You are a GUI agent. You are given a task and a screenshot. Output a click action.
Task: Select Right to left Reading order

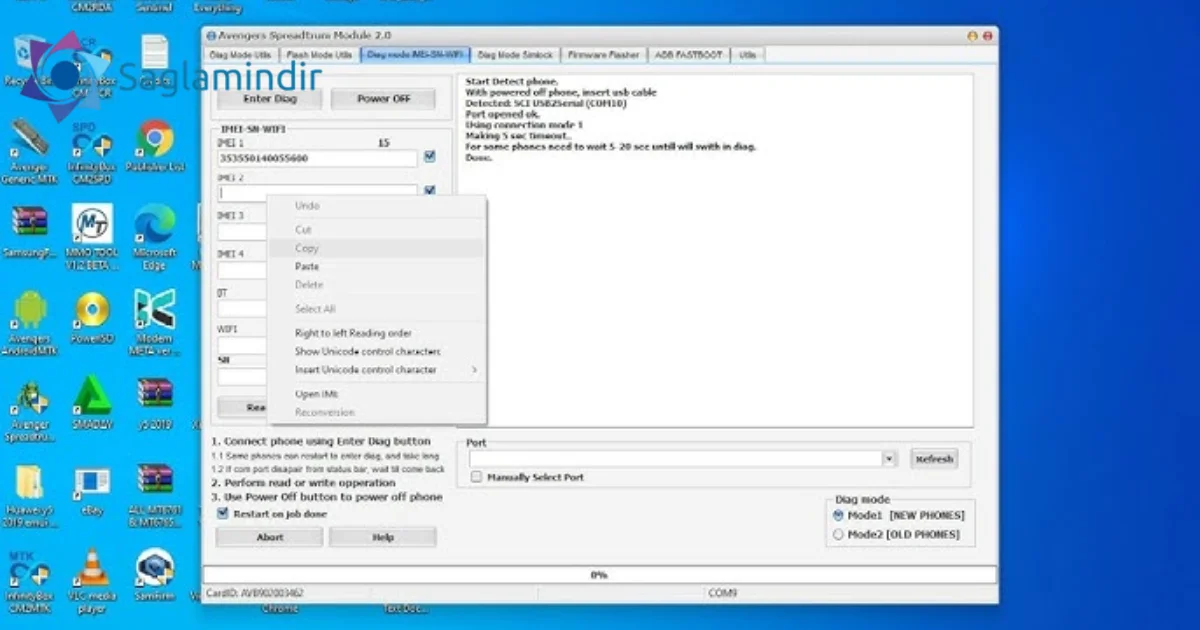click(377, 333)
